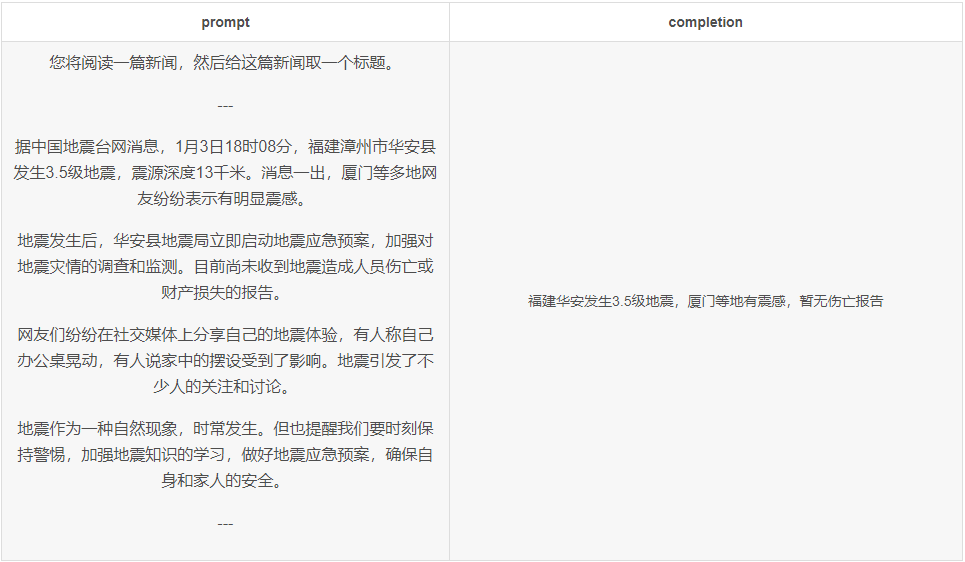This screenshot has height=562, width=965.
Task: Click the paragraph beginning '地震发生后，华安县地震局'
Action: coord(225,267)
